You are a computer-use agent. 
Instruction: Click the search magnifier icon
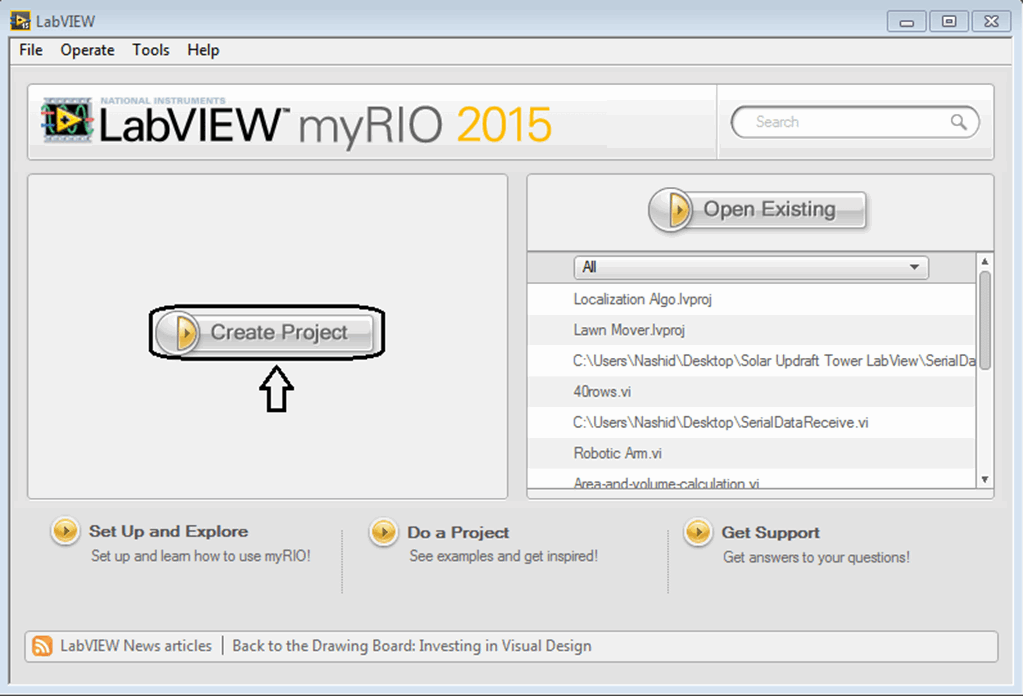(959, 121)
